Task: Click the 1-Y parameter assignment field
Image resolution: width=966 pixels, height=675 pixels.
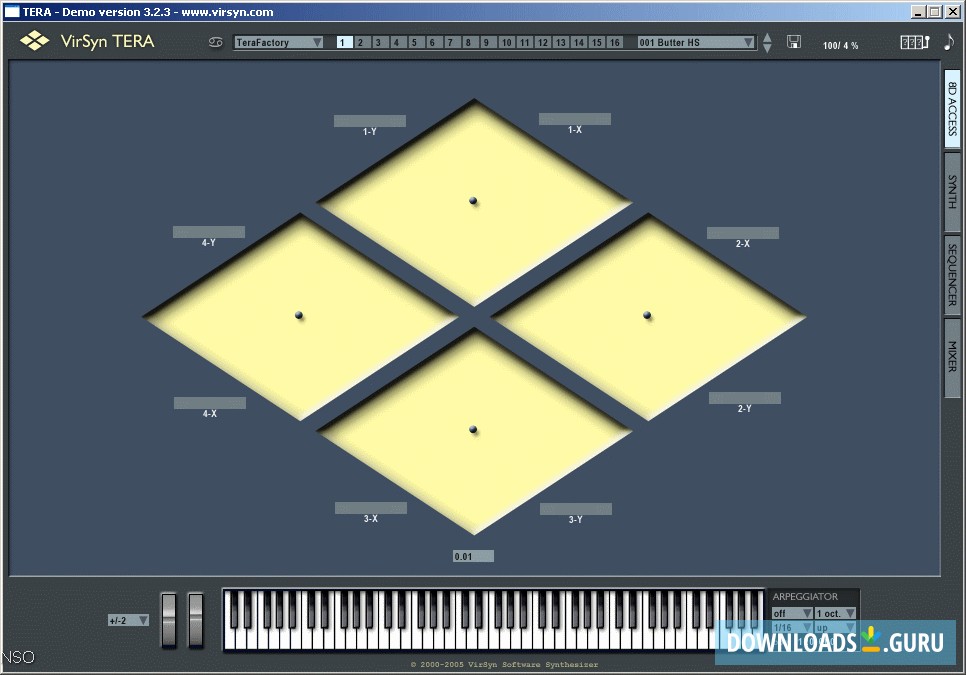Action: [370, 121]
